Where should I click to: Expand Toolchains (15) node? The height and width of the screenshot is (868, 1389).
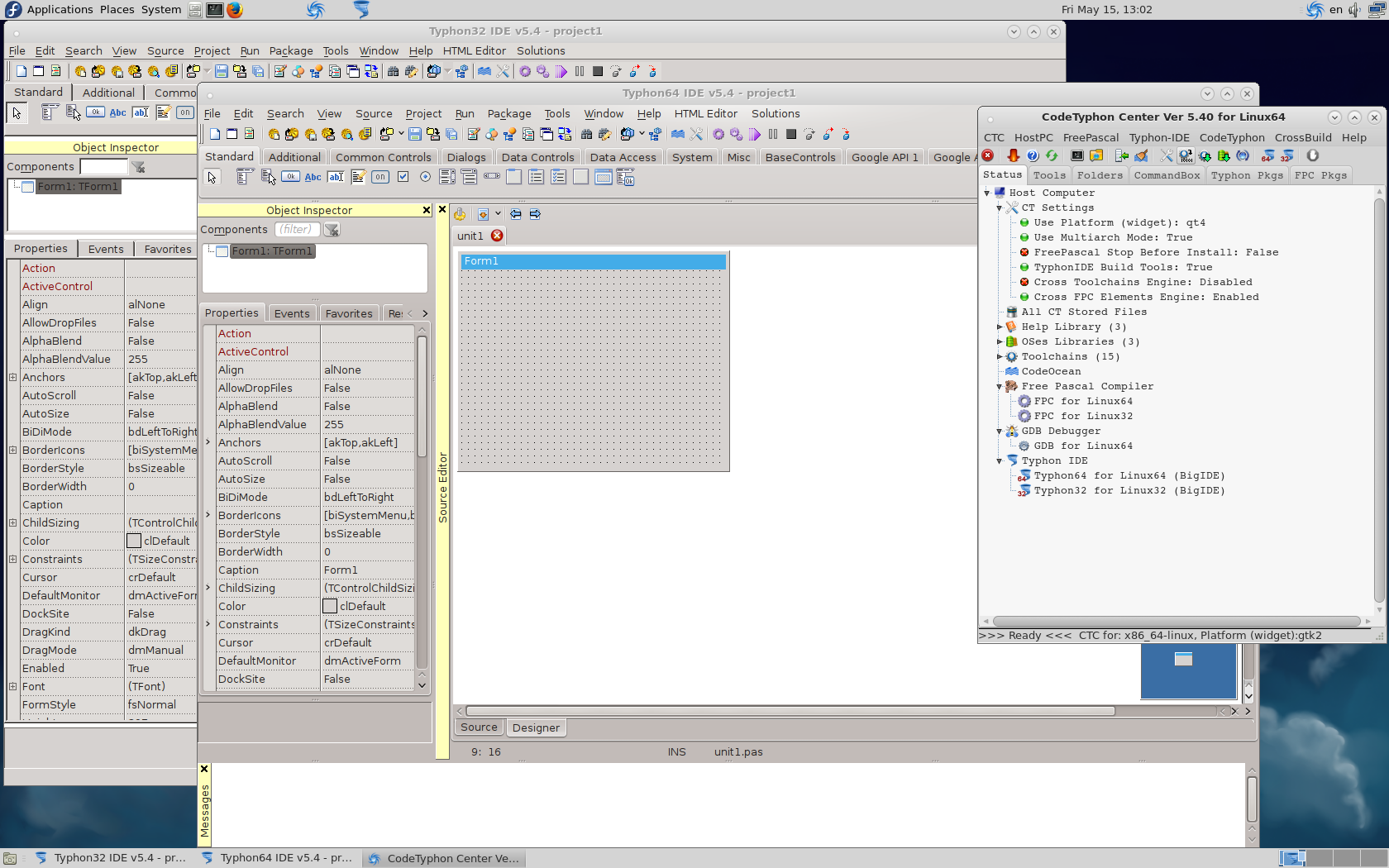999,356
